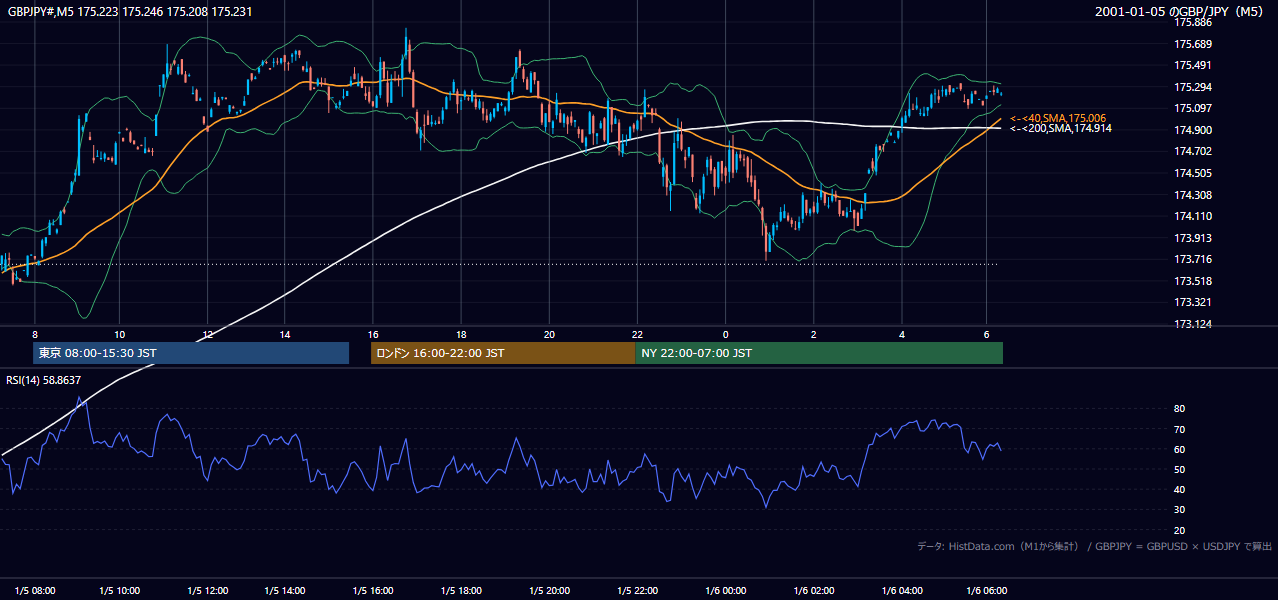Click price axis value 173.716
The width and height of the screenshot is (1278, 600).
tap(1193, 260)
